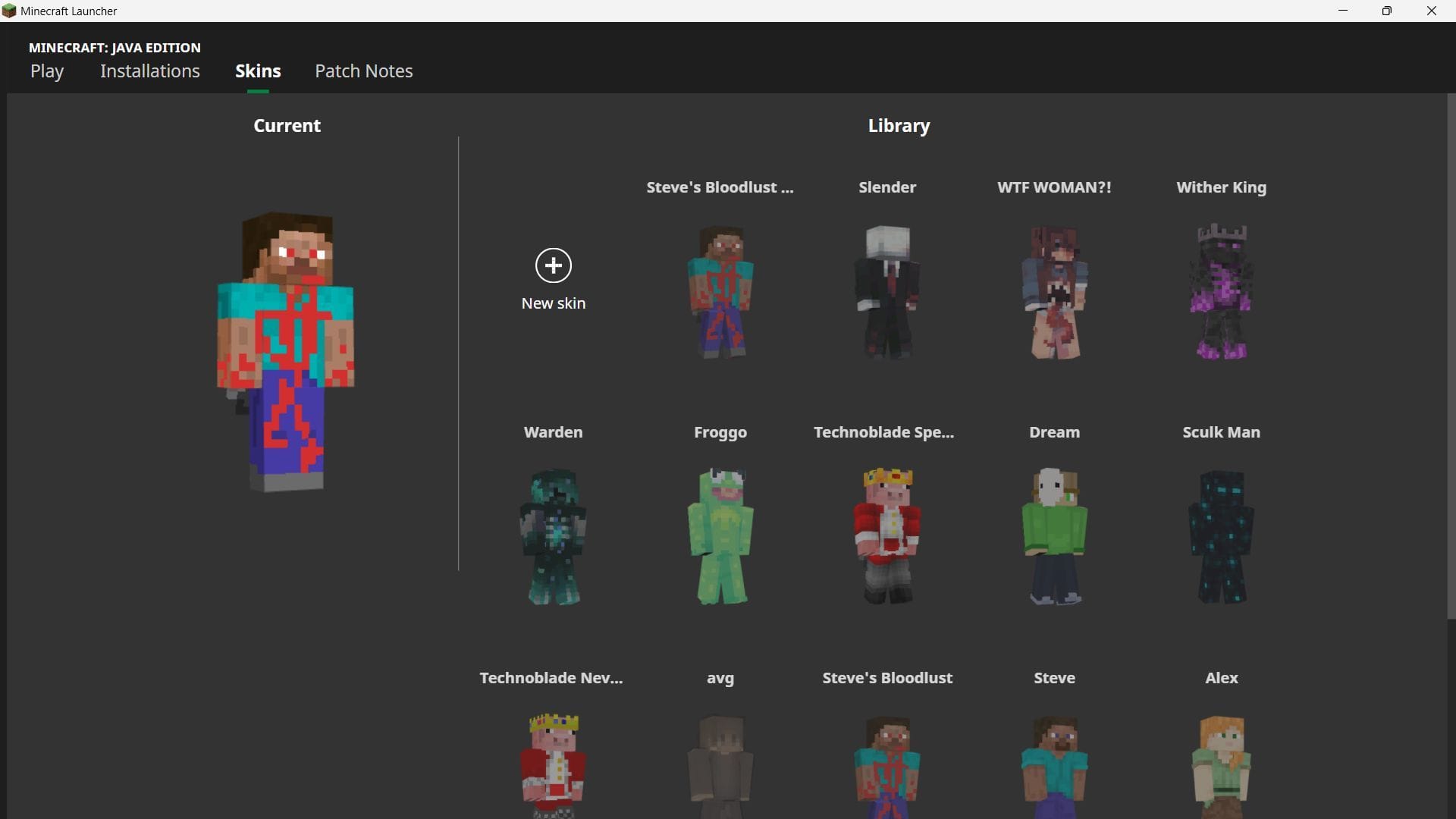Image resolution: width=1456 pixels, height=819 pixels.
Task: Select the Steve skin in the library
Action: (1053, 766)
